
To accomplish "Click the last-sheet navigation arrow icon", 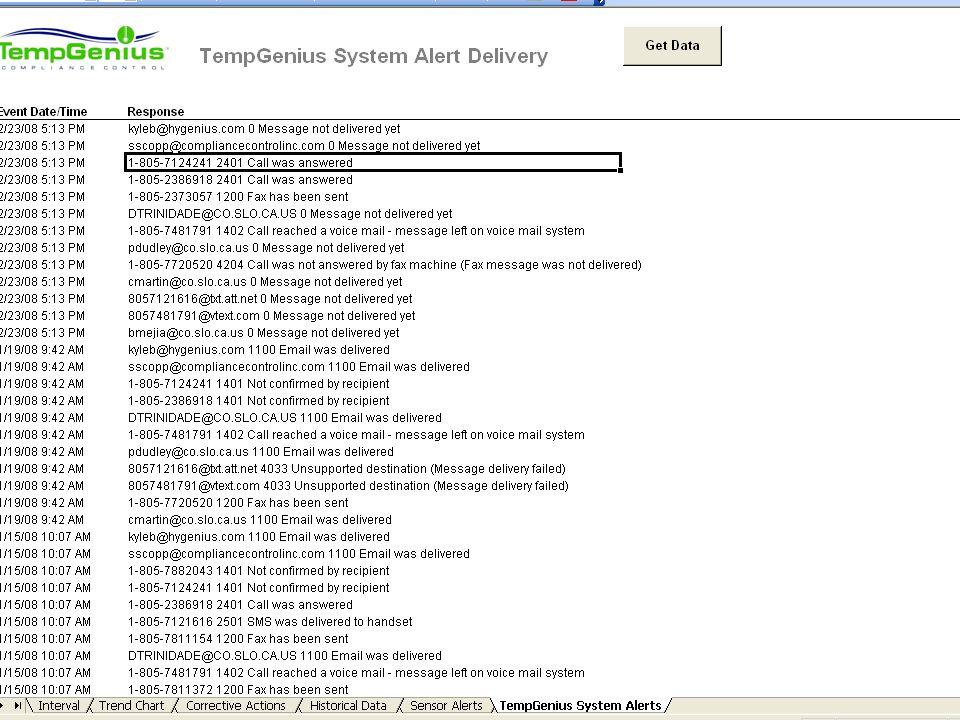I will (x=18, y=705).
